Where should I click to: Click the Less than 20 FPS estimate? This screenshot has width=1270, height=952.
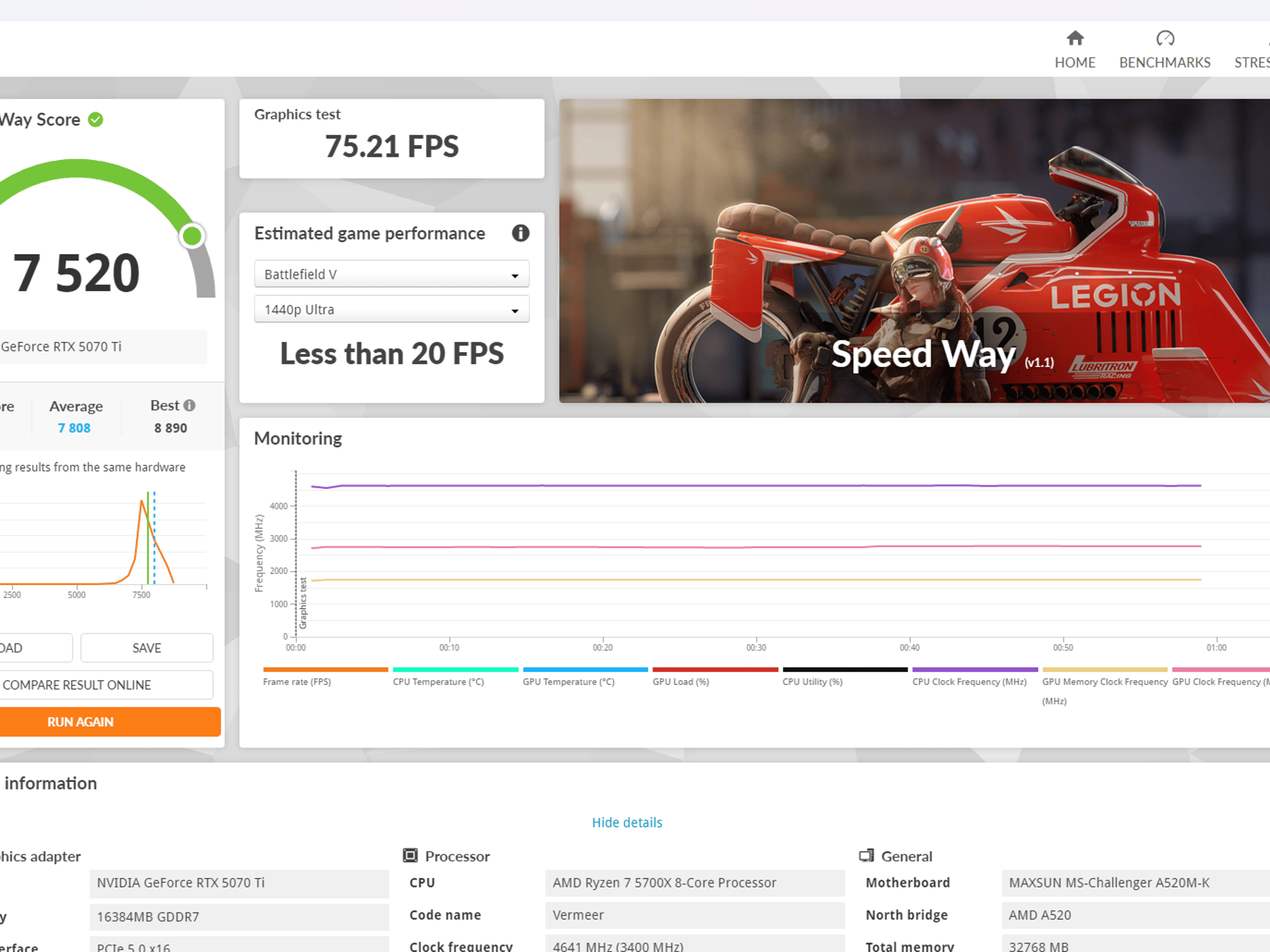pos(392,353)
